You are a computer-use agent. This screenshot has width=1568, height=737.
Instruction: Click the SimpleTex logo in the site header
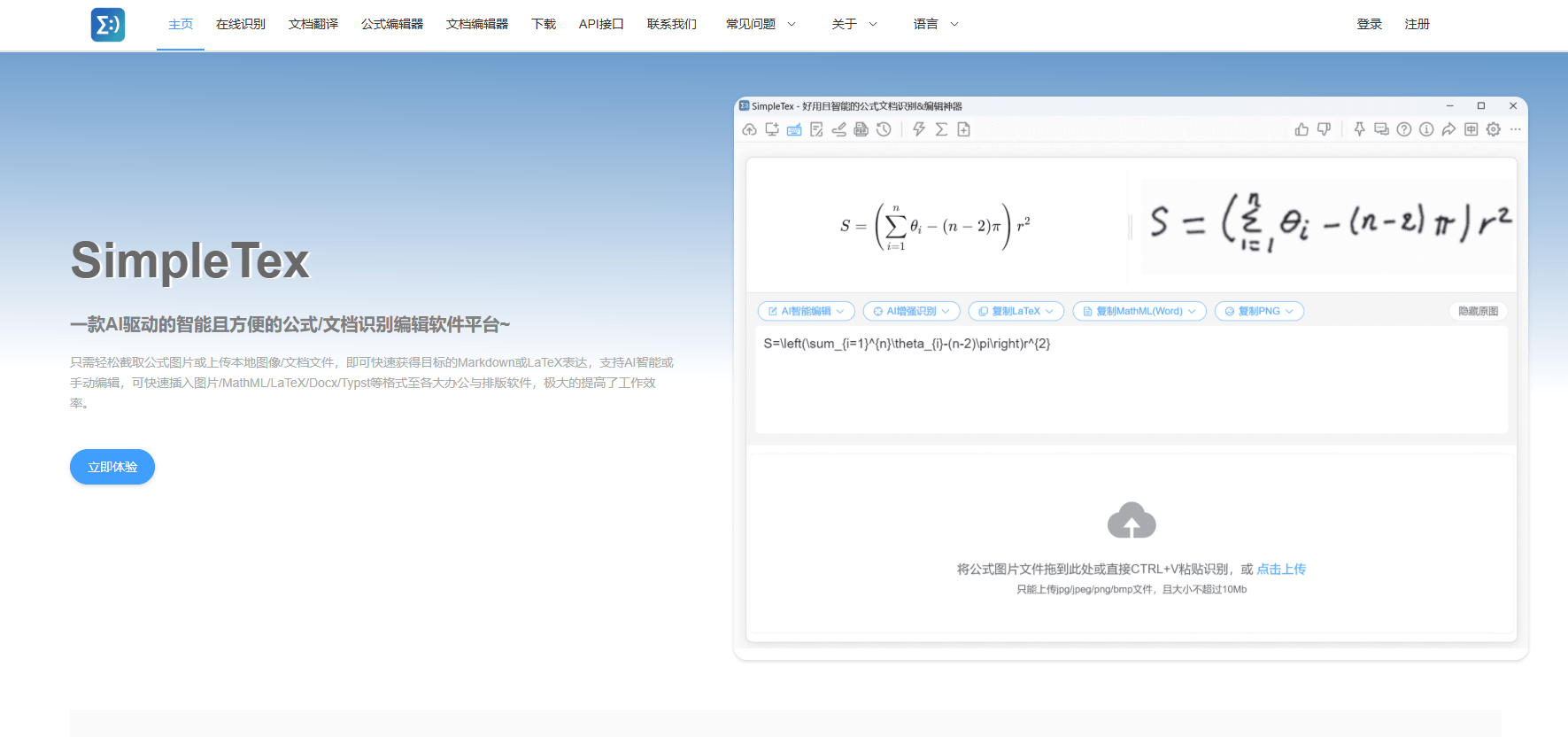pyautogui.click(x=108, y=25)
